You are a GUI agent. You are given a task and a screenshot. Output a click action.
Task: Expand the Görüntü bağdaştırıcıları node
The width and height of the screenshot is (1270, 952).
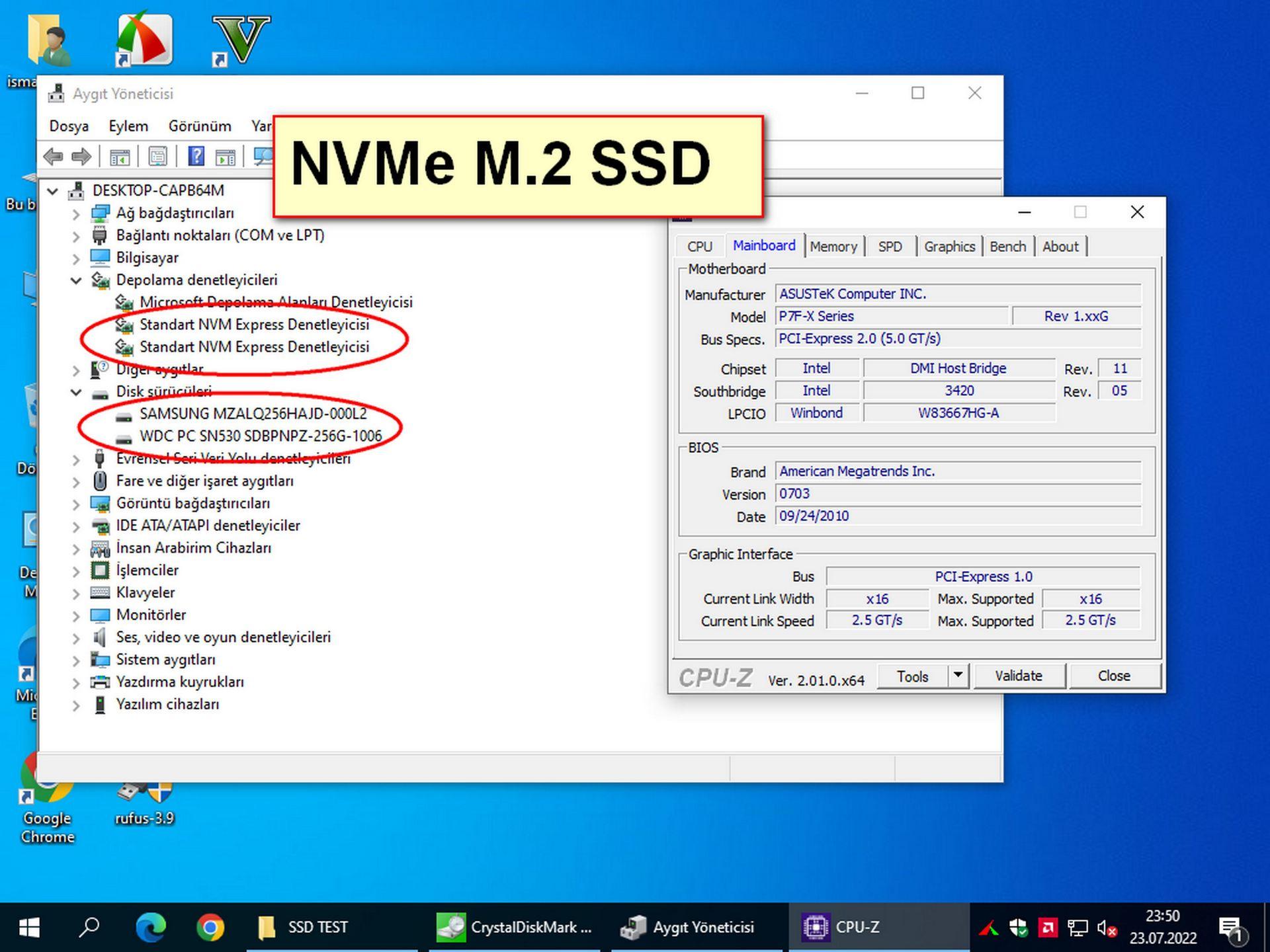point(76,504)
